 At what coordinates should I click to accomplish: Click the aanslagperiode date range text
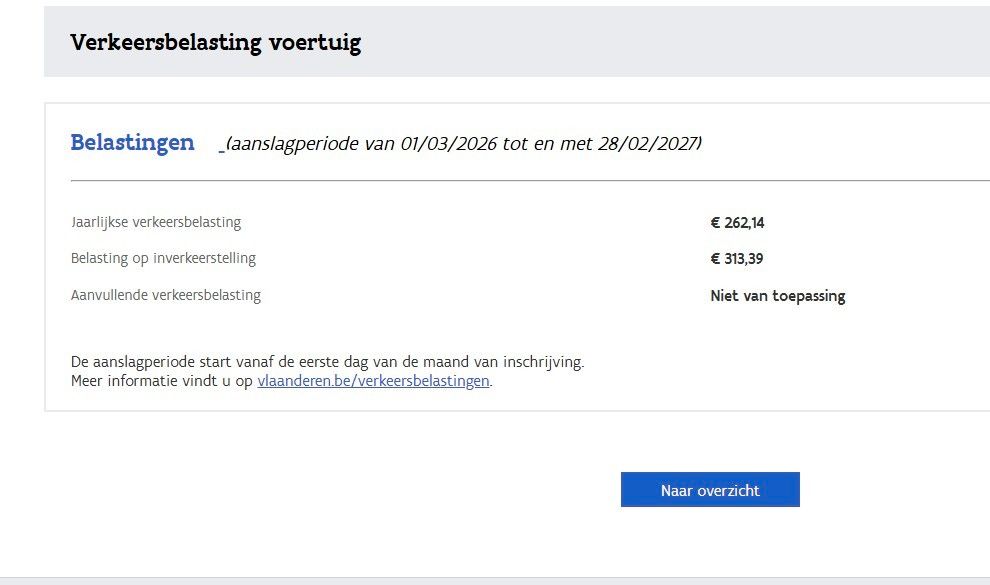point(464,144)
